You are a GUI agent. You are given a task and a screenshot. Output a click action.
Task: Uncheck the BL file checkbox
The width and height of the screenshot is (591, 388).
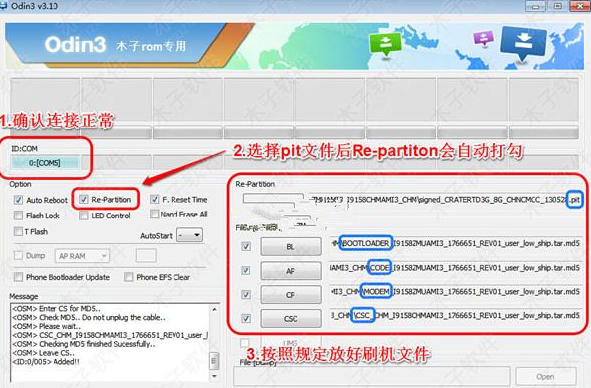(246, 247)
